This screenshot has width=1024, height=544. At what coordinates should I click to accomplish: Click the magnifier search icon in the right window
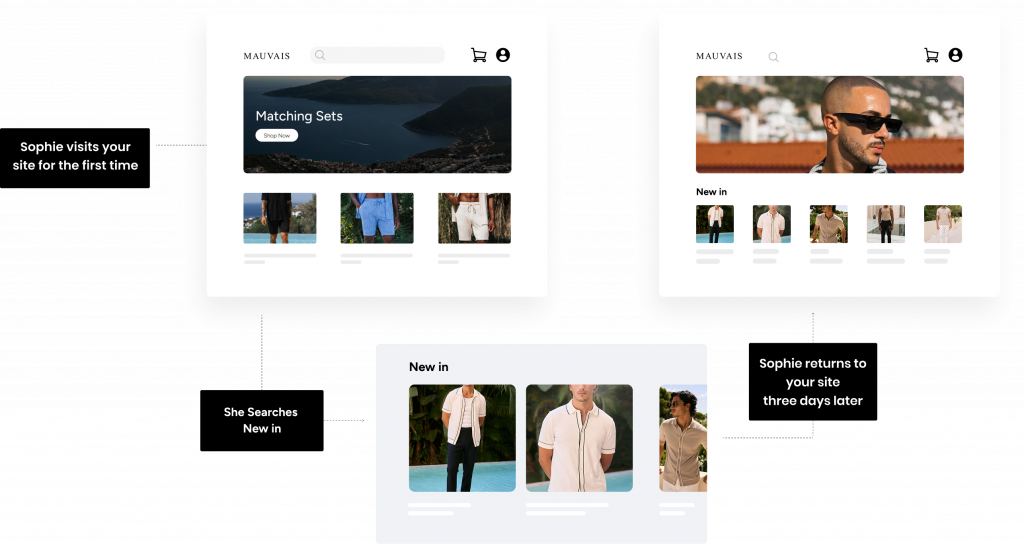pos(773,57)
